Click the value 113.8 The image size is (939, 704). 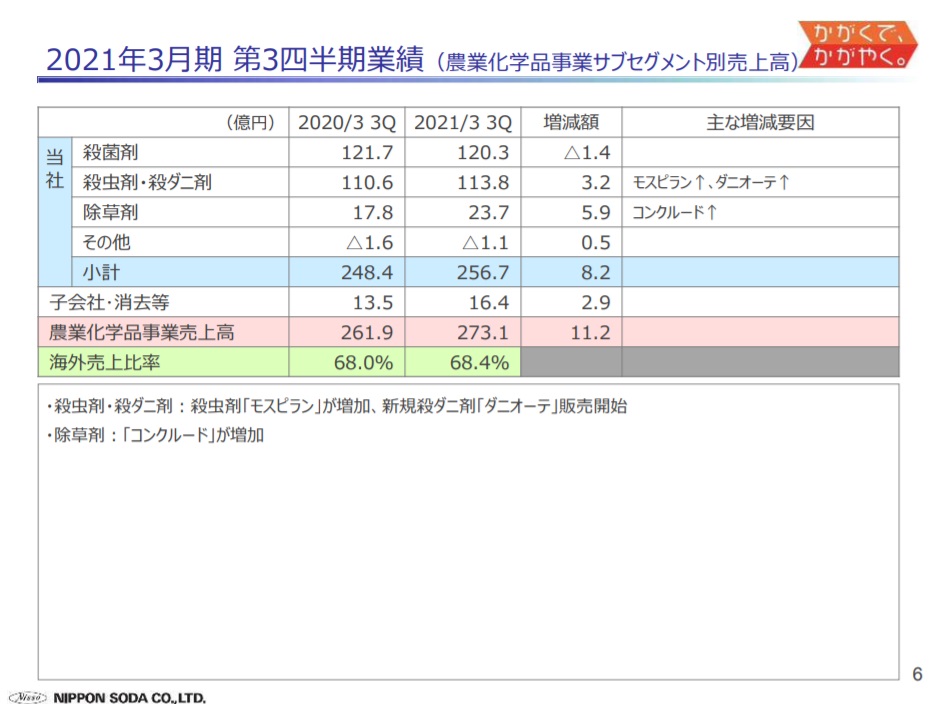483,182
